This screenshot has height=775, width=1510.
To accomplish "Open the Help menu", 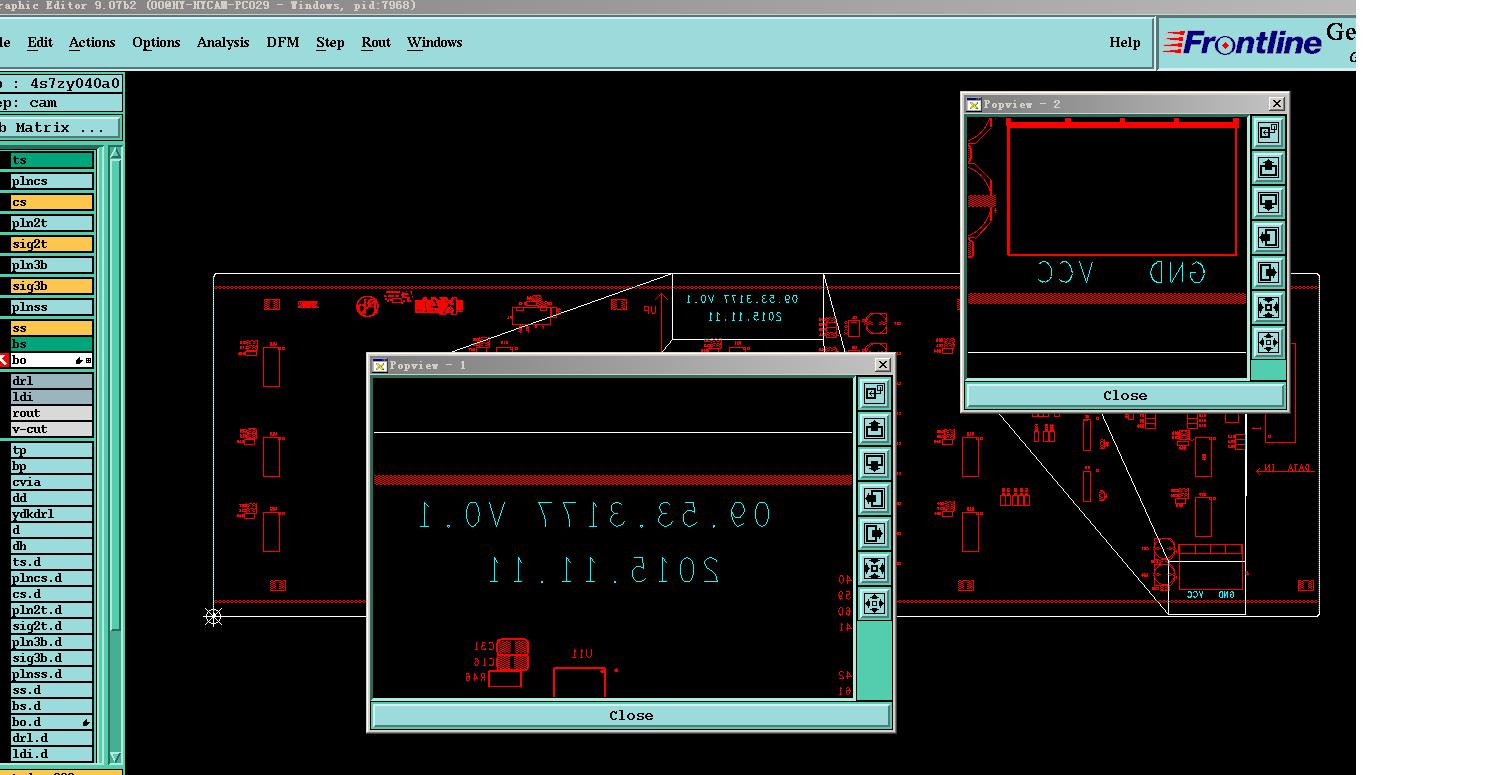I will [x=1125, y=42].
